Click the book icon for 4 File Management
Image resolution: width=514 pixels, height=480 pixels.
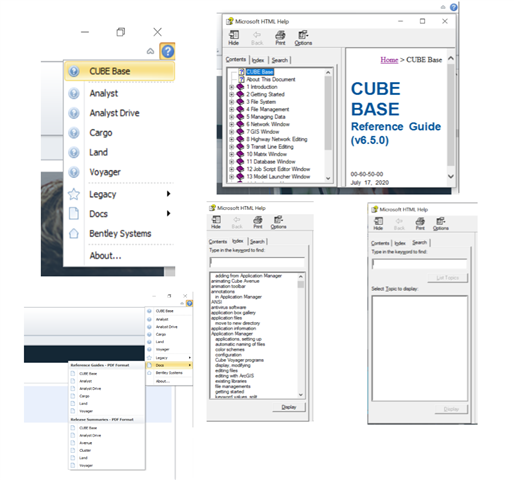(x=240, y=109)
